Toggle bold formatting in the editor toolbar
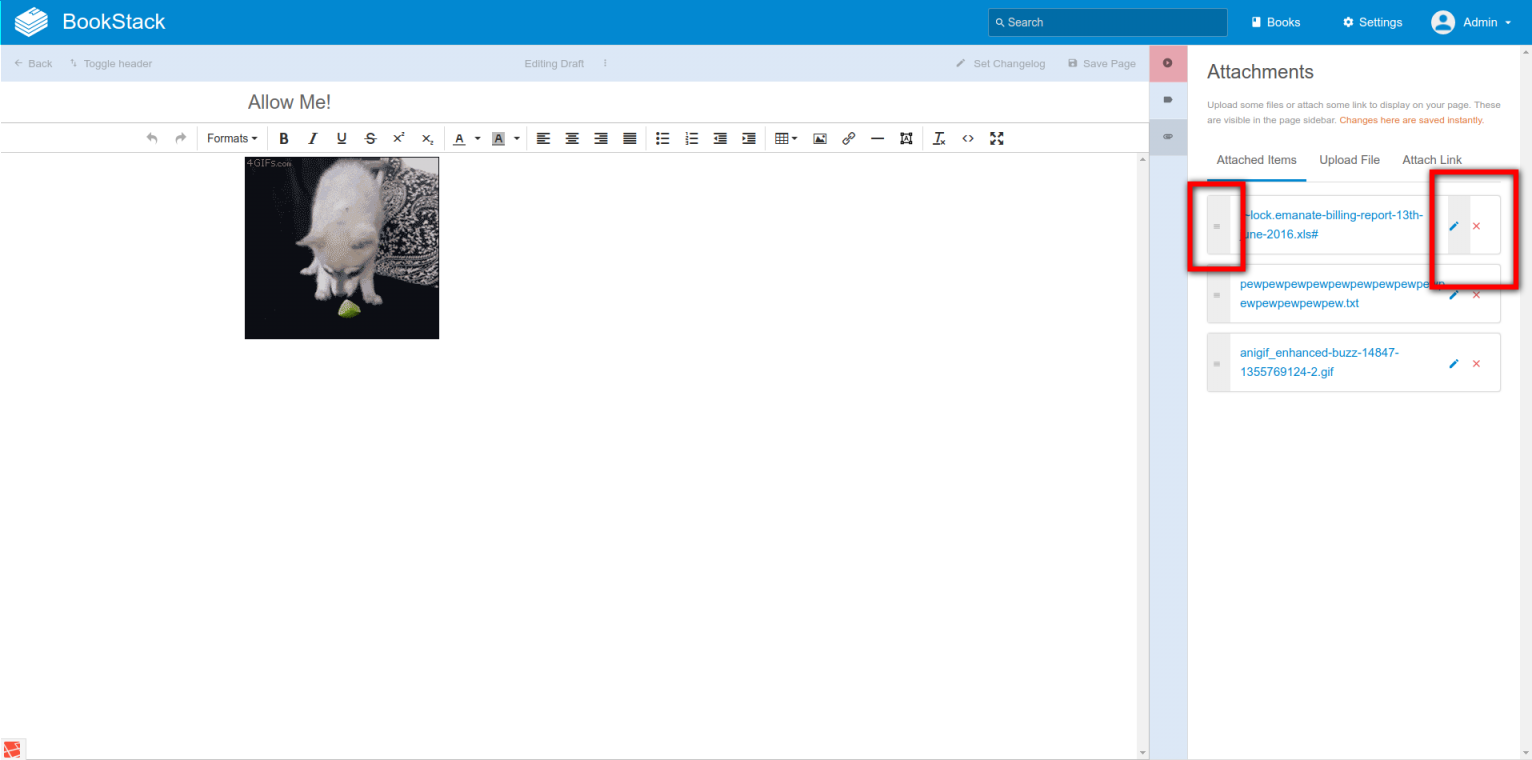The height and width of the screenshot is (760, 1532). pyautogui.click(x=284, y=138)
